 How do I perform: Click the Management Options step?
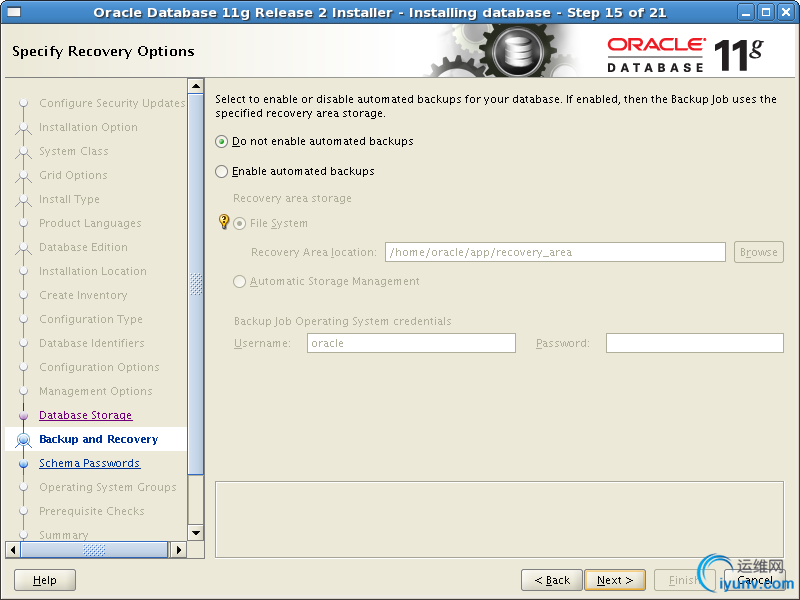[96, 391]
